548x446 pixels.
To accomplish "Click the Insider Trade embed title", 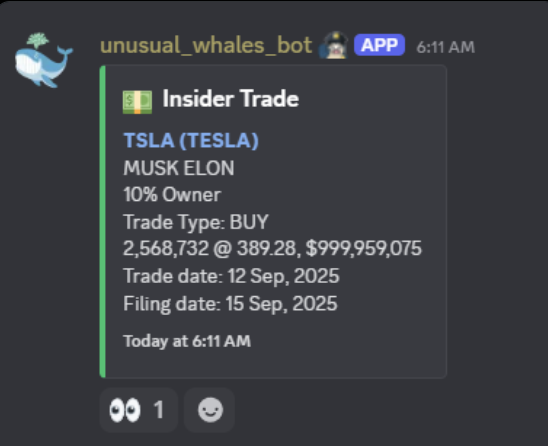I will click(231, 99).
